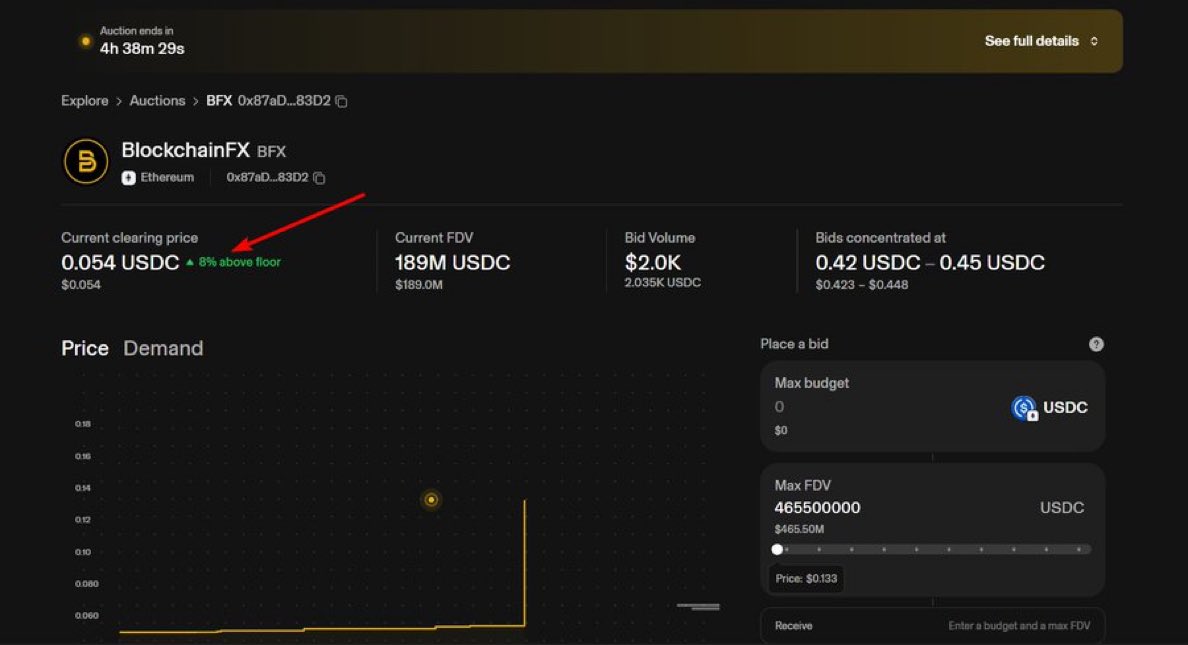Click the Explore breadcrumb link
The image size is (1188, 645).
[85, 101]
